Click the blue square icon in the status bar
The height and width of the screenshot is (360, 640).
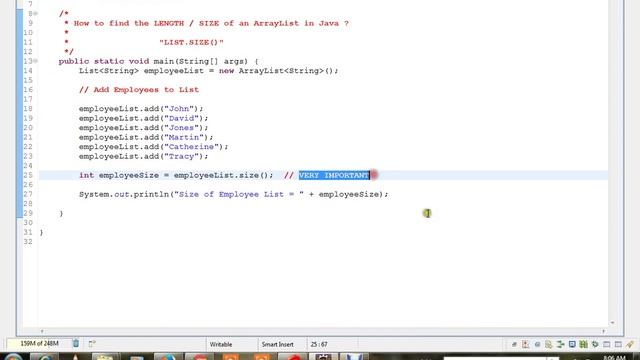pyautogui.click(x=572, y=344)
